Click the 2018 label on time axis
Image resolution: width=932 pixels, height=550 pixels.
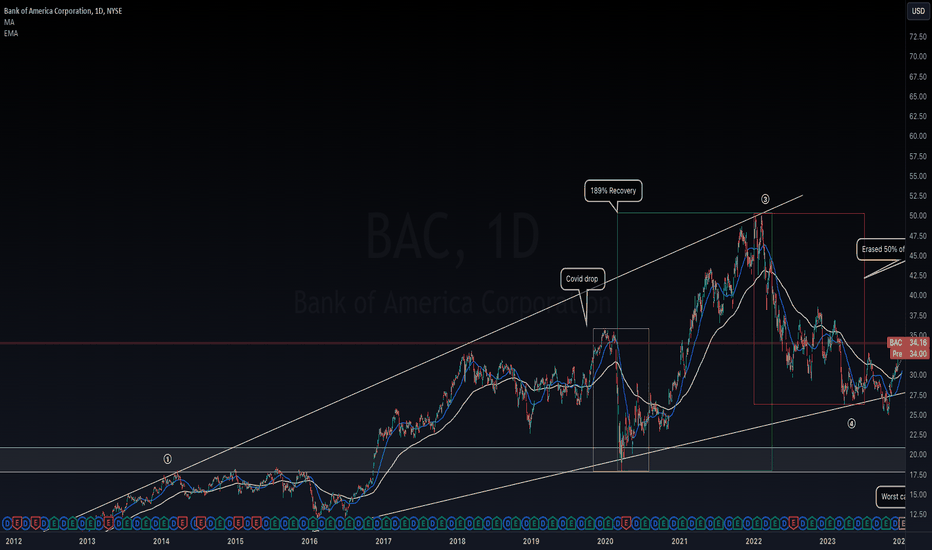pos(457,541)
